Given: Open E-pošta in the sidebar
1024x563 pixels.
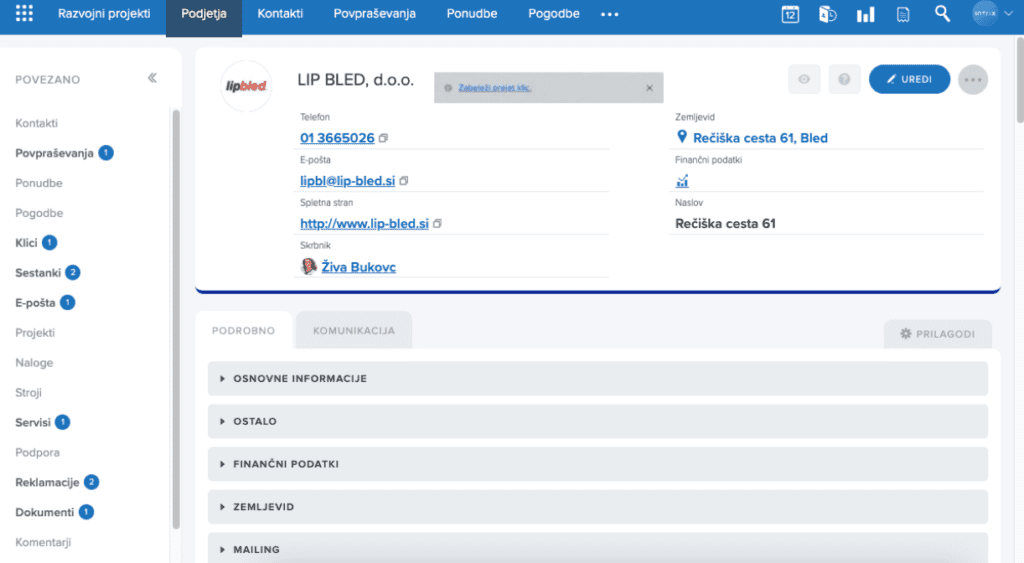Looking at the screenshot, I should pos(35,302).
